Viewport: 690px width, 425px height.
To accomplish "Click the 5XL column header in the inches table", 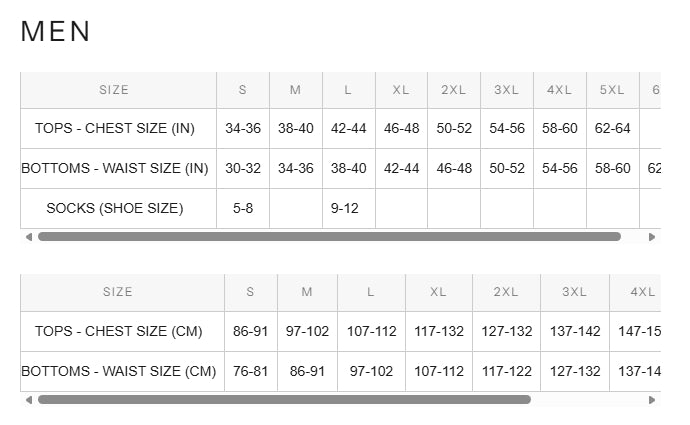I will click(x=612, y=90).
